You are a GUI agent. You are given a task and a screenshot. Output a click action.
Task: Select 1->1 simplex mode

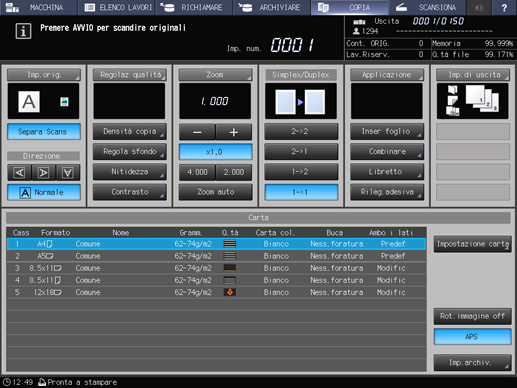tap(301, 192)
